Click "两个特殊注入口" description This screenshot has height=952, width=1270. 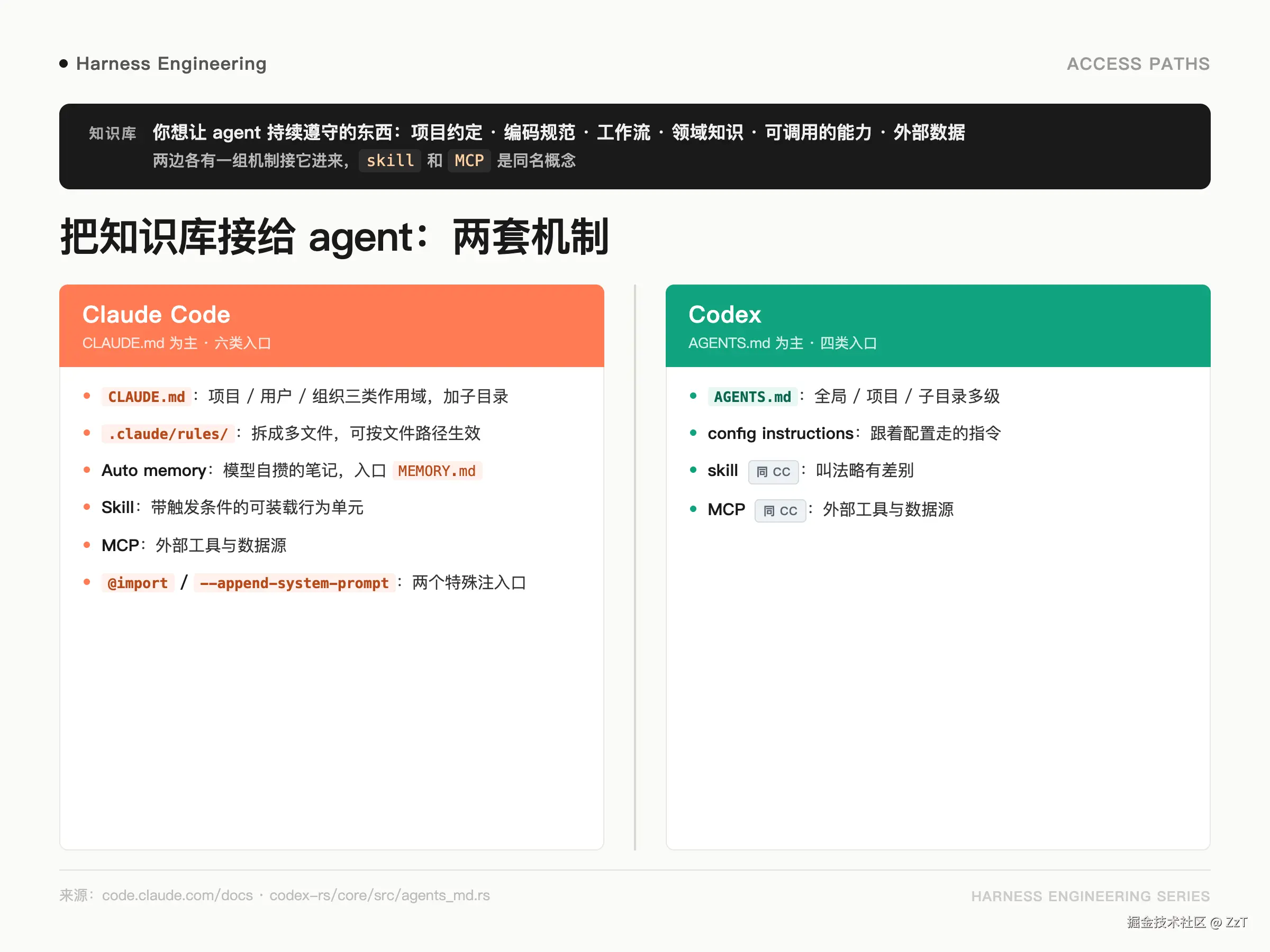(469, 582)
